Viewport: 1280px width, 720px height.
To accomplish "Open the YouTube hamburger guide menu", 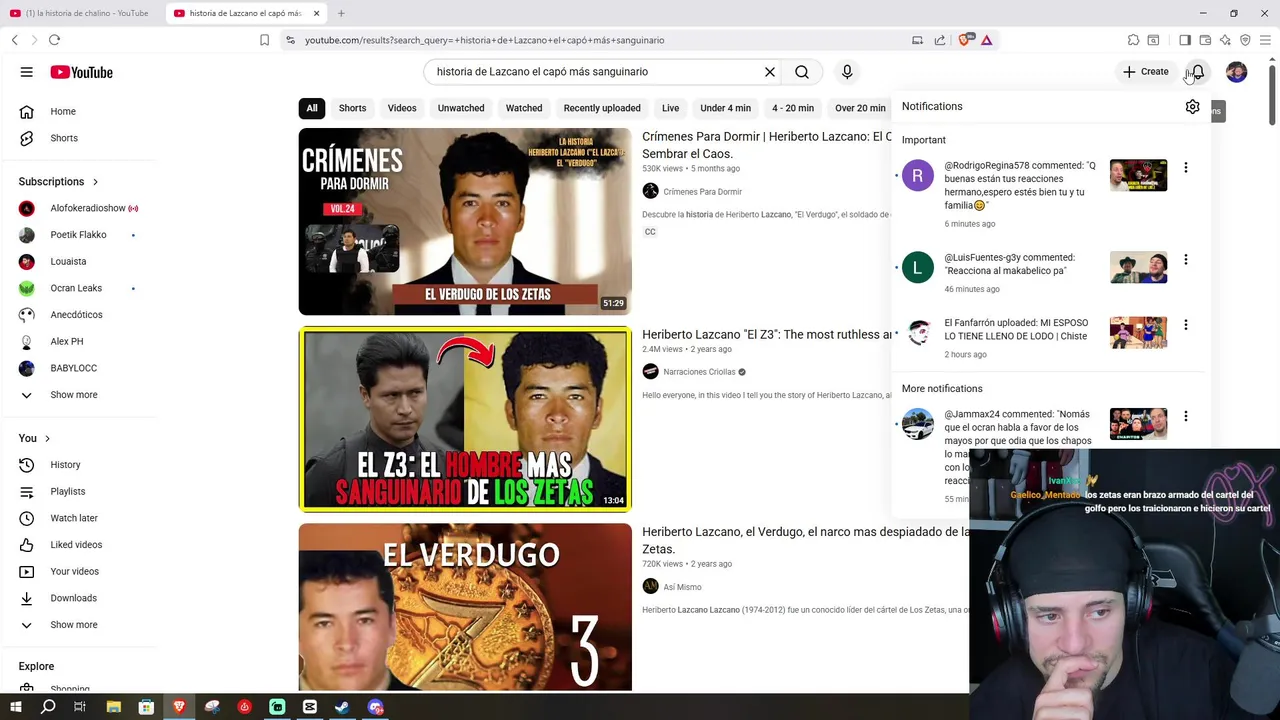I will coord(27,72).
